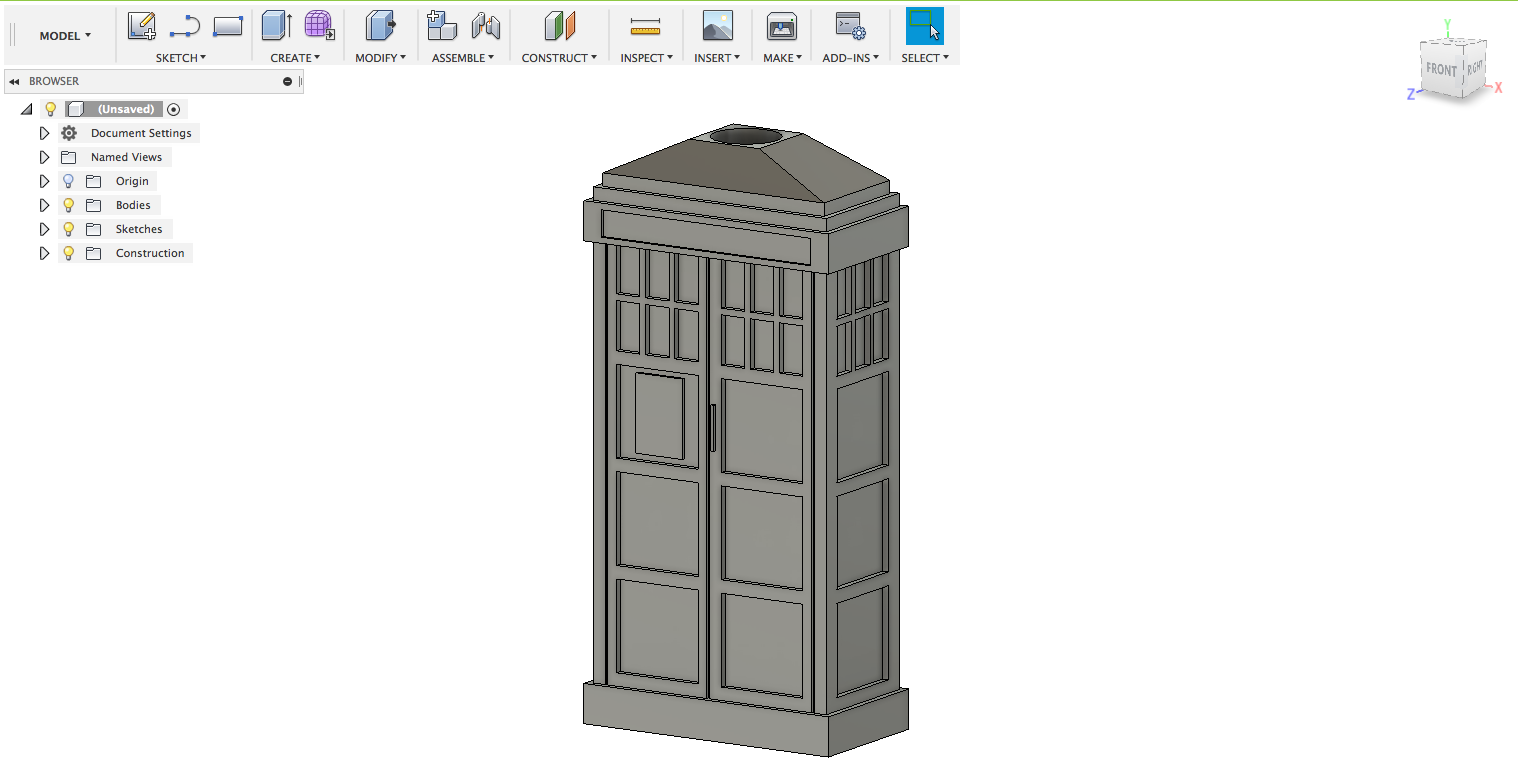Select the Origin label in browser
Image resolution: width=1518 pixels, height=777 pixels.
(132, 181)
